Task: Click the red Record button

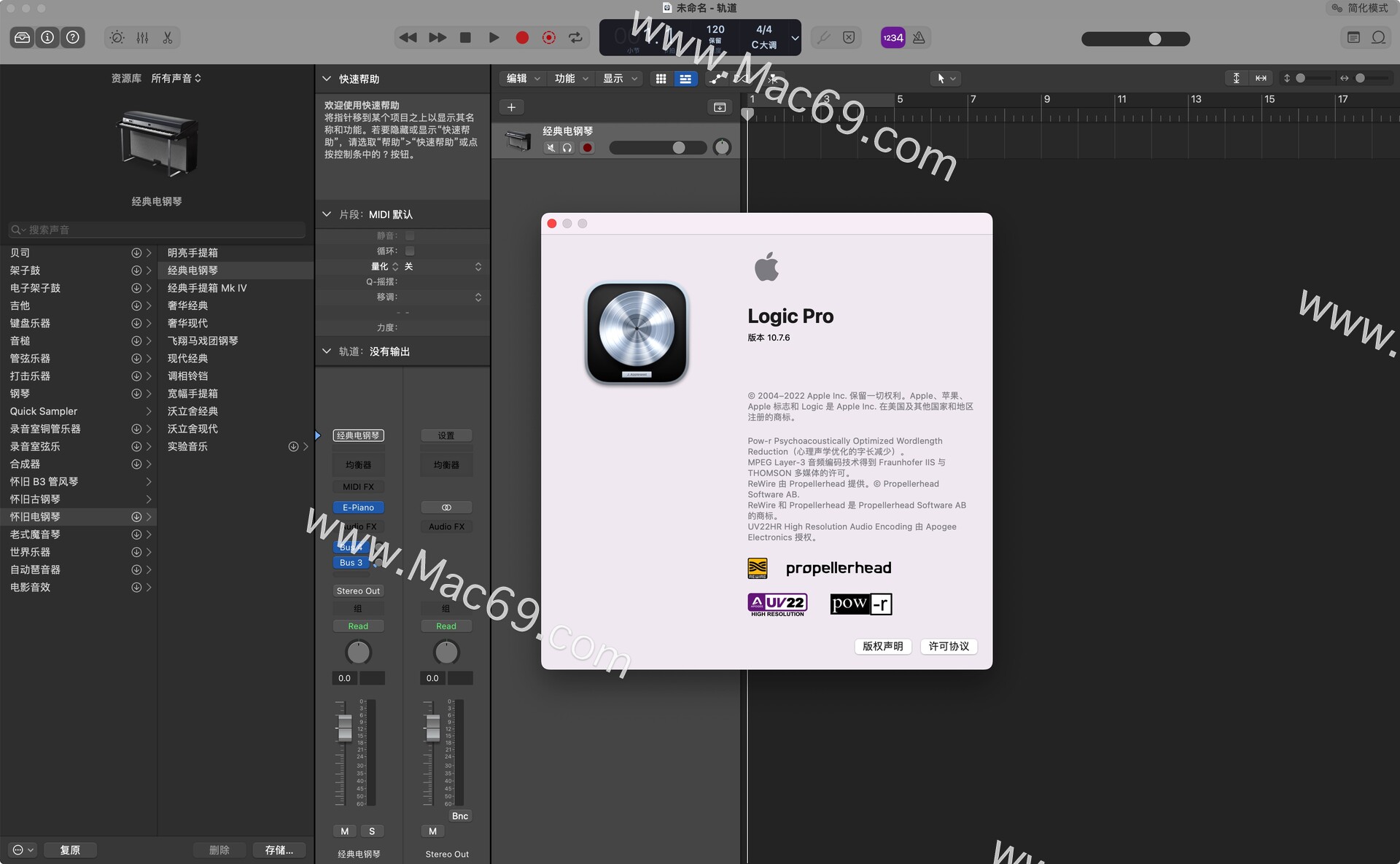Action: (x=522, y=37)
